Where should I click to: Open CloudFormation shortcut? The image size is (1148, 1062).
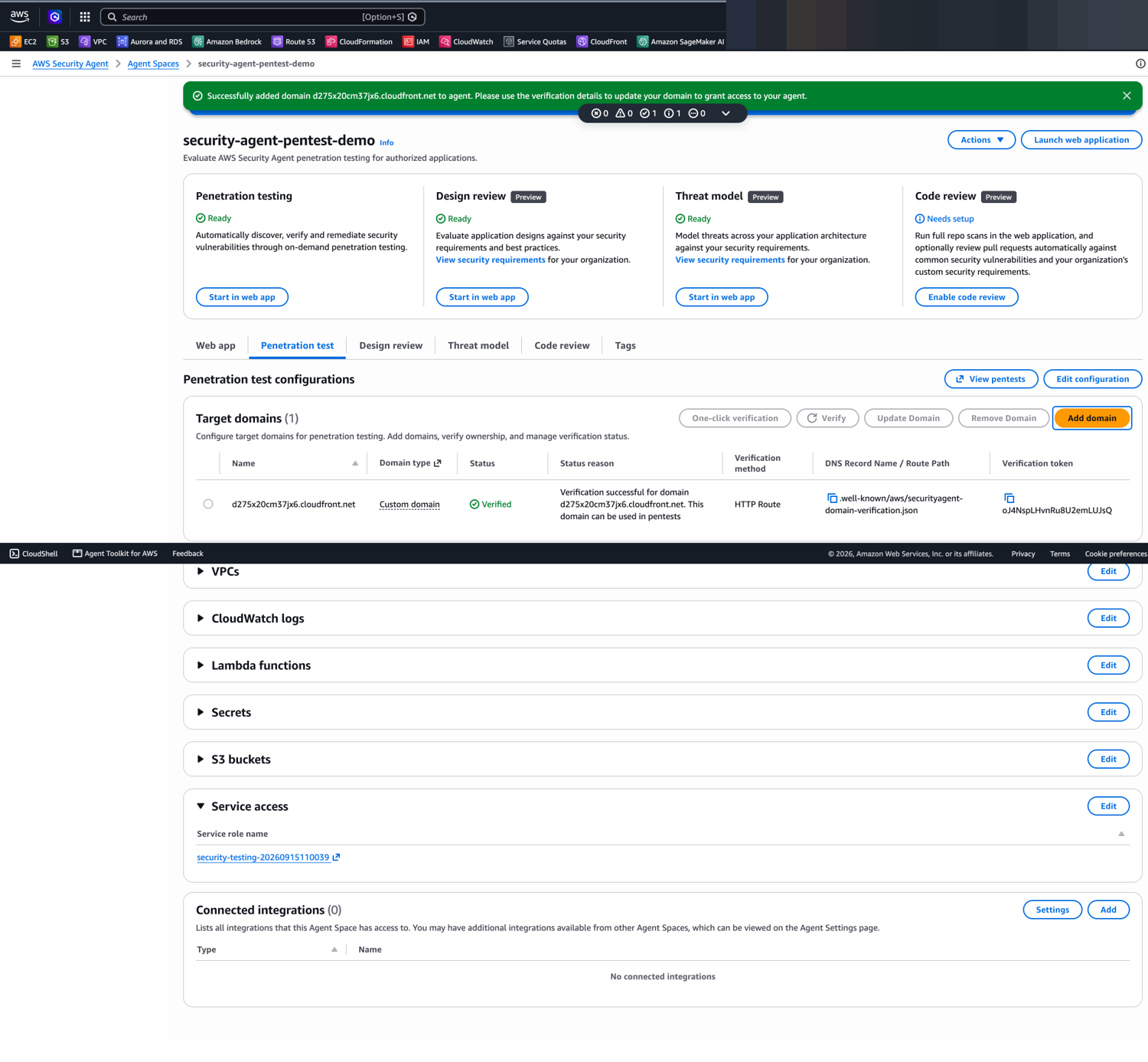[x=359, y=41]
